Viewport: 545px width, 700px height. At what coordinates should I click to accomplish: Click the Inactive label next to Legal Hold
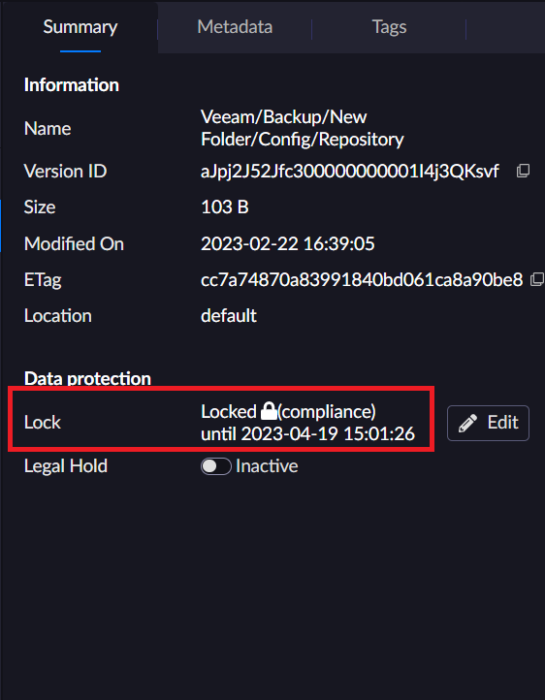coord(267,466)
